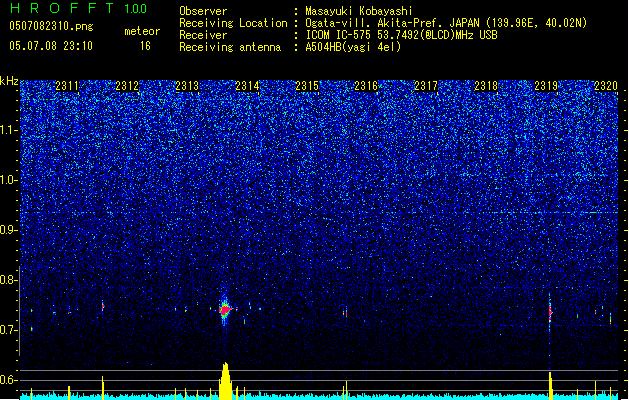Click the ICOM IC-575 receiver line

click(401, 35)
